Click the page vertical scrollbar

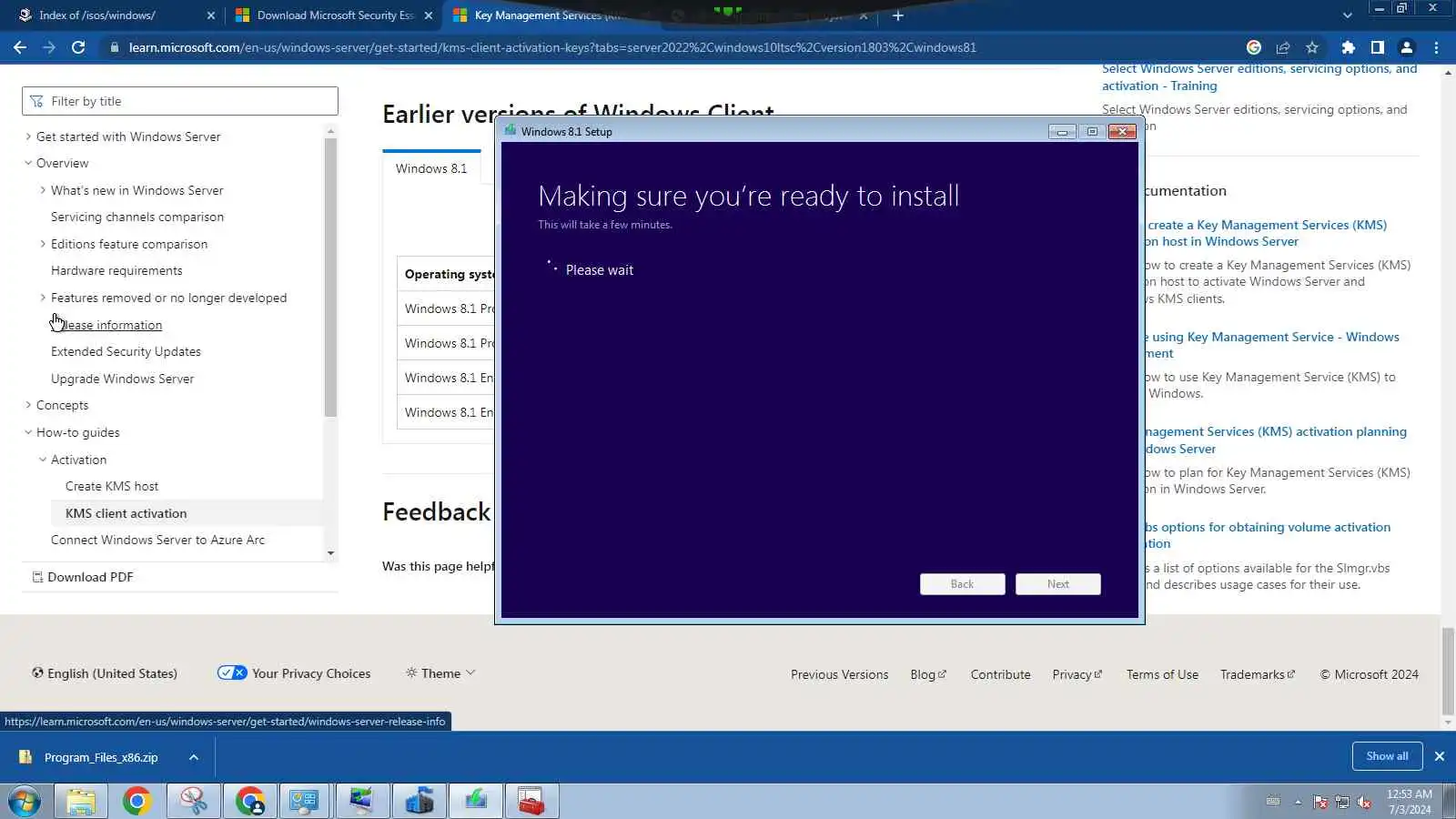[x=1448, y=673]
